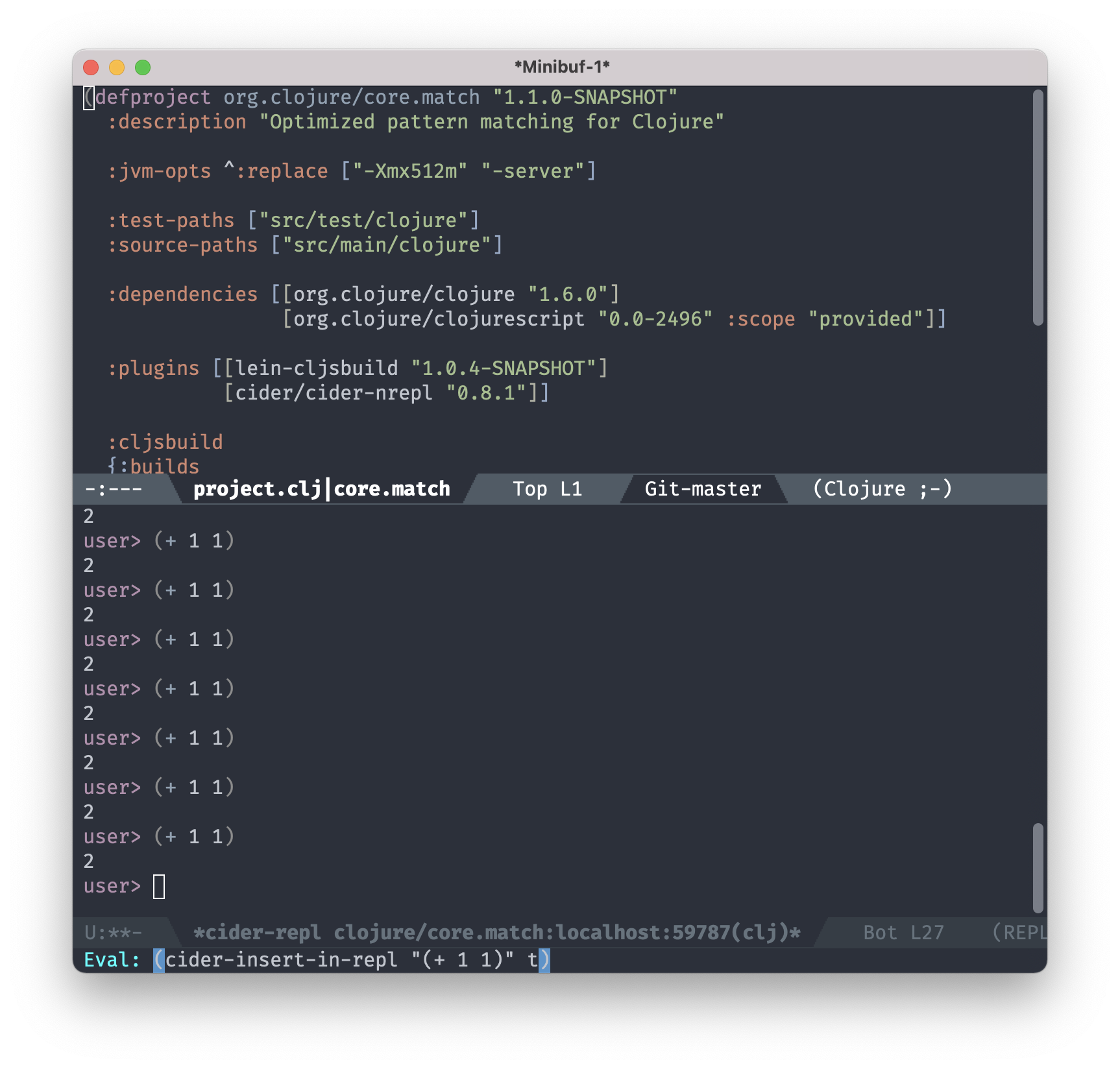Click the Top L1 position indicator

pos(548,489)
